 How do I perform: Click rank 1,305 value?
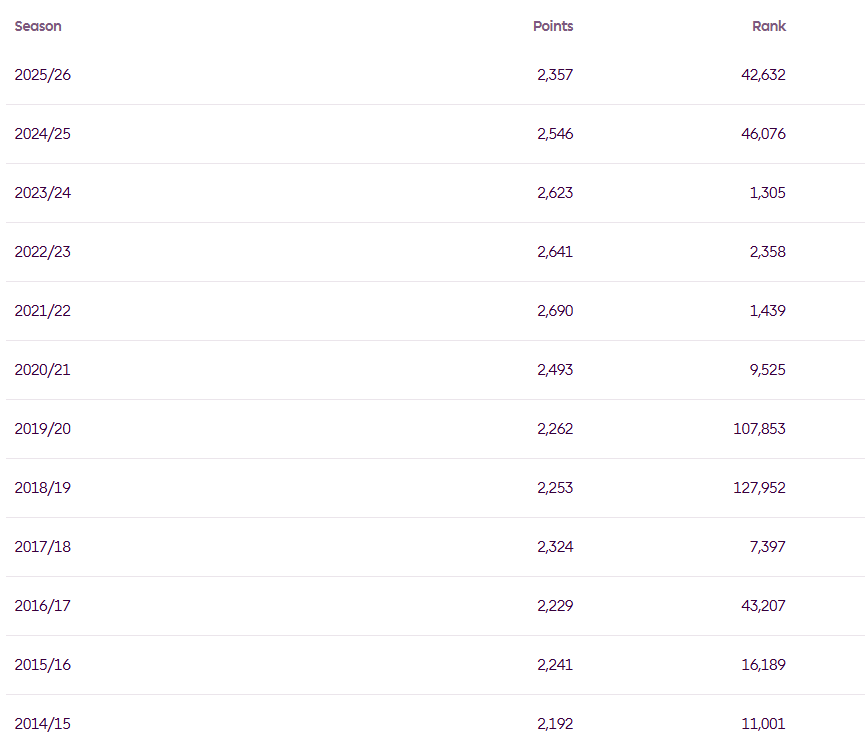coord(767,193)
